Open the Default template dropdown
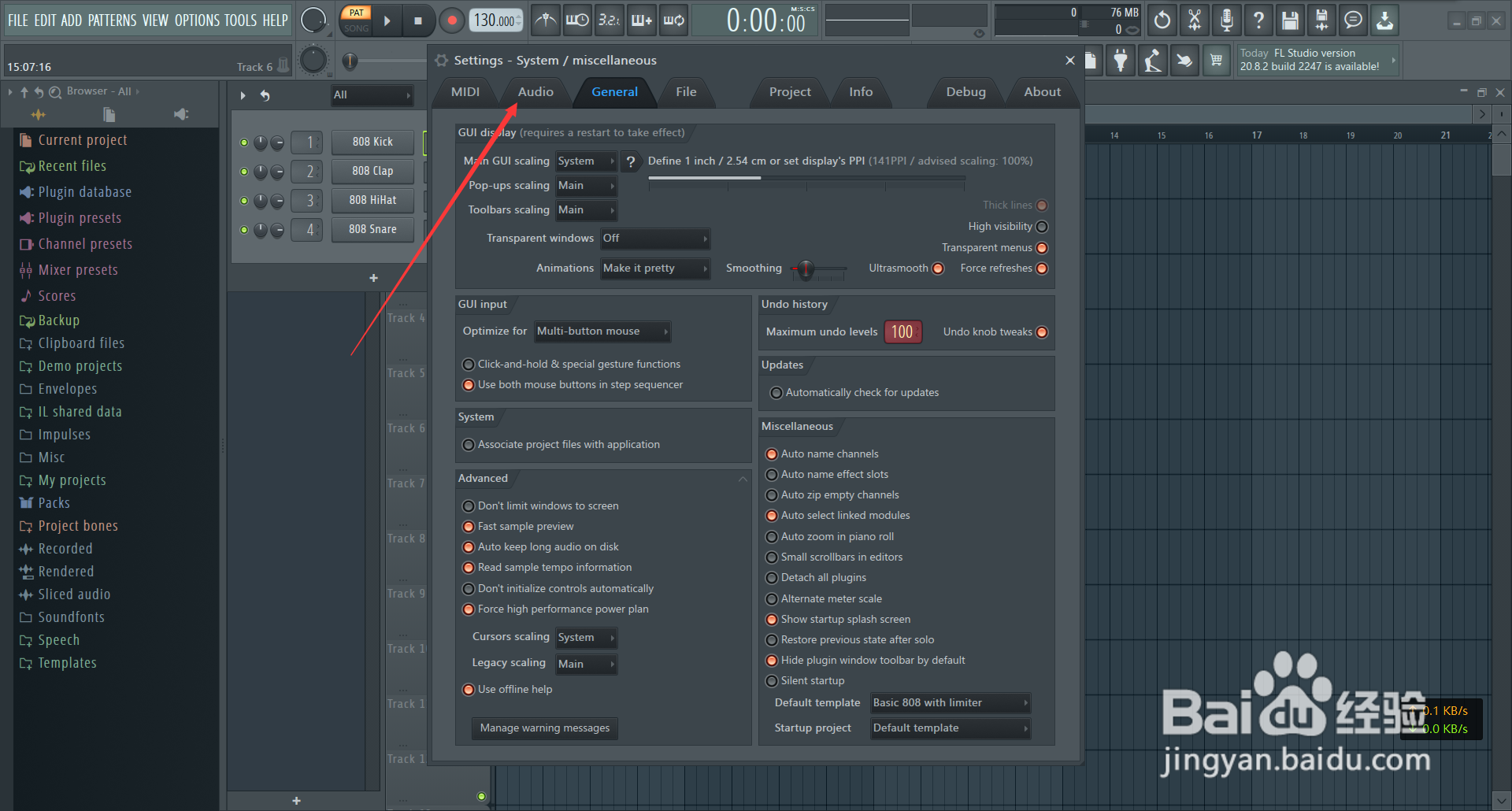Screen dimensions: 1512x811 (951, 703)
